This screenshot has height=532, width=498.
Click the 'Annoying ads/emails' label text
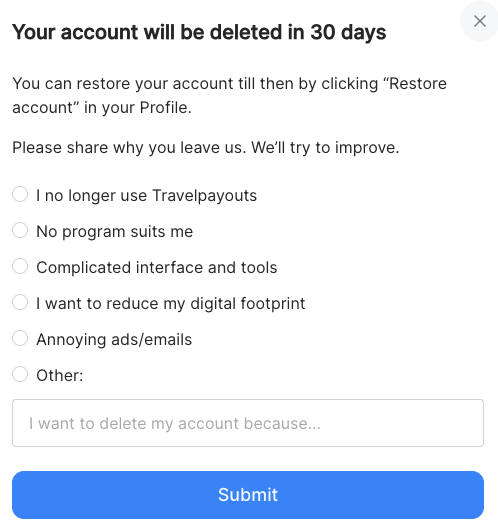click(x=114, y=340)
